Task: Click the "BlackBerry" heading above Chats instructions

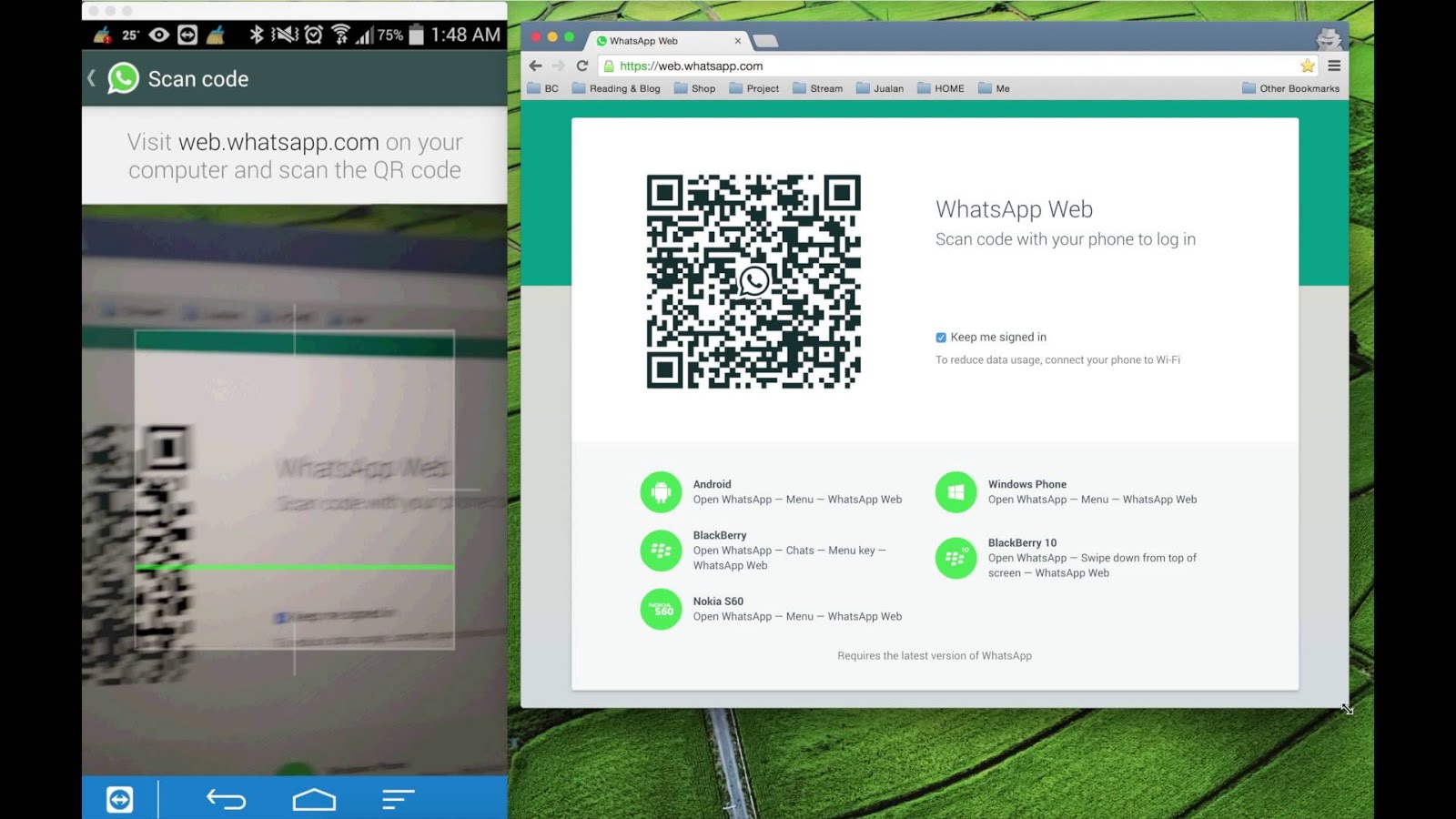Action: click(720, 535)
